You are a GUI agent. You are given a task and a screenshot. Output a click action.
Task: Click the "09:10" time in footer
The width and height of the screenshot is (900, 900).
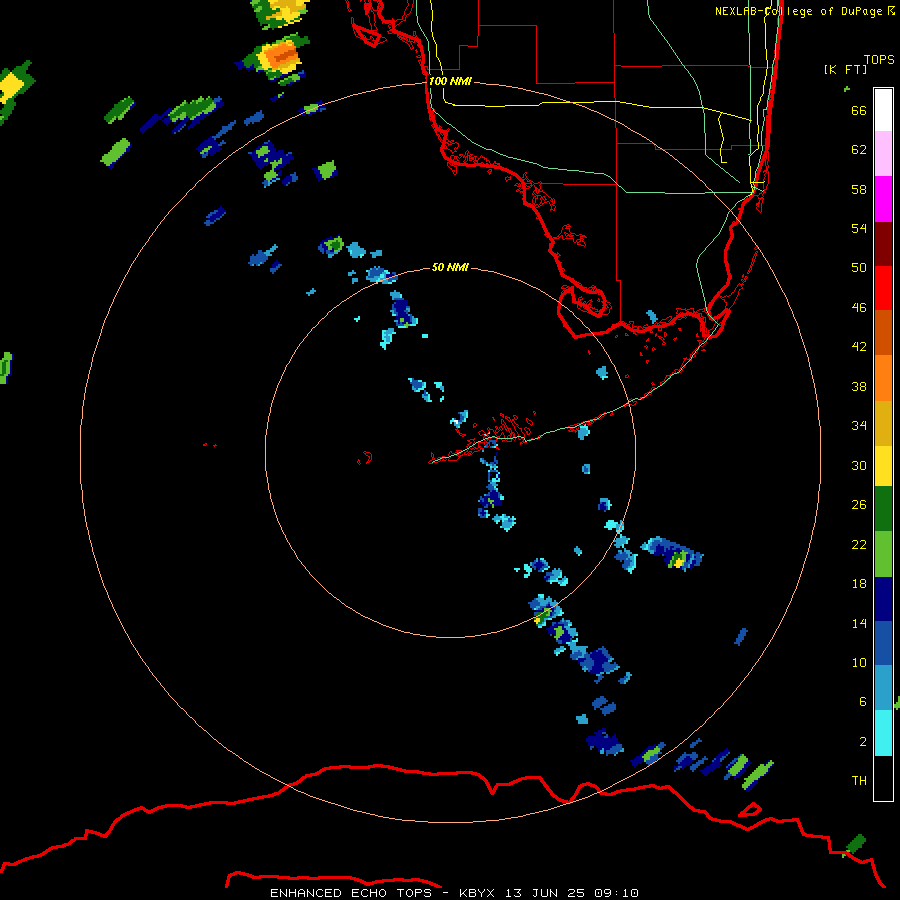click(616, 893)
